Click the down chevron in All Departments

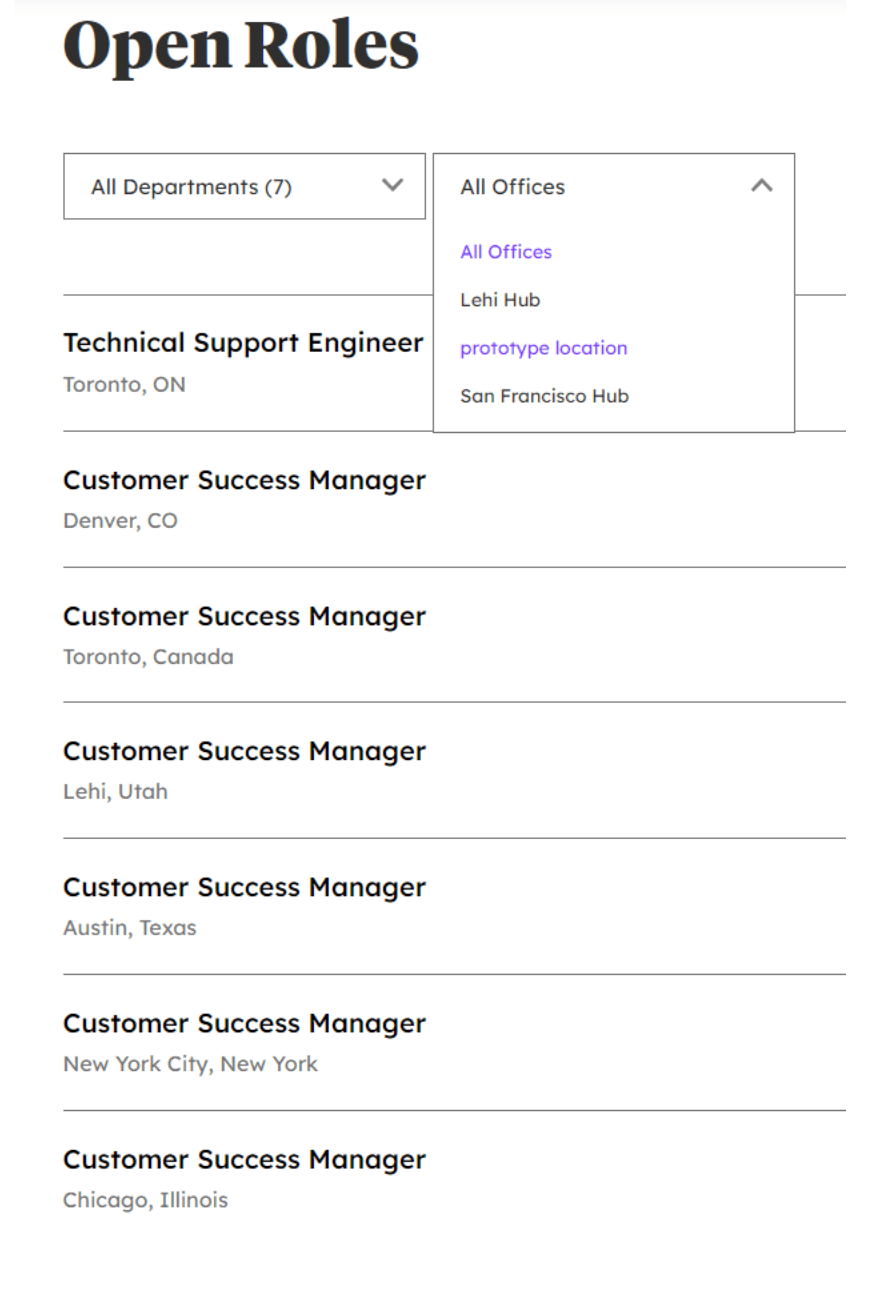pos(393,185)
